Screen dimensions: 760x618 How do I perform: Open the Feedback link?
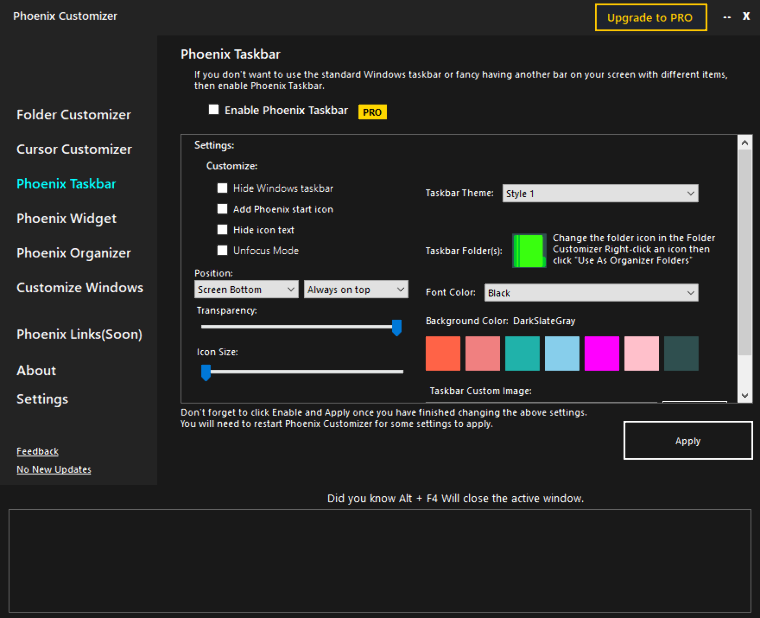(37, 451)
